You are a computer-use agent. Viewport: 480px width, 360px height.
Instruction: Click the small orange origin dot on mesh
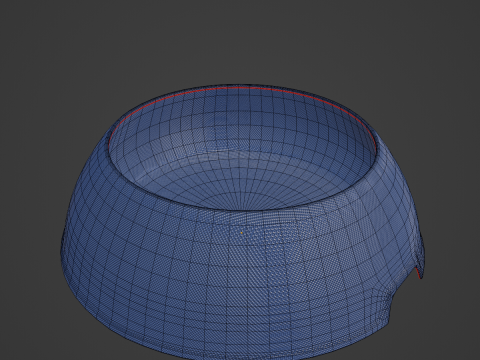click(242, 233)
